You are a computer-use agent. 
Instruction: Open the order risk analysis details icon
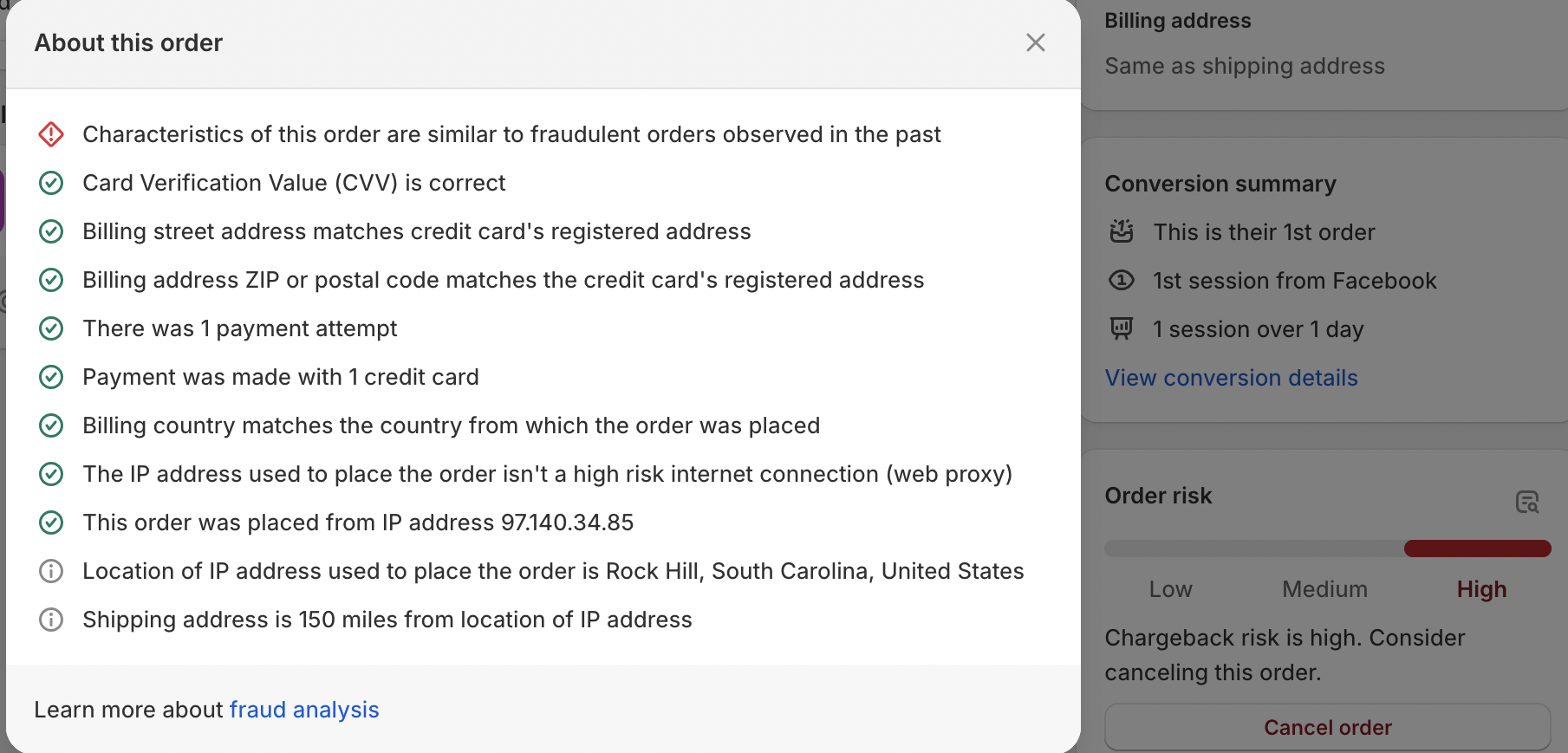tap(1526, 502)
